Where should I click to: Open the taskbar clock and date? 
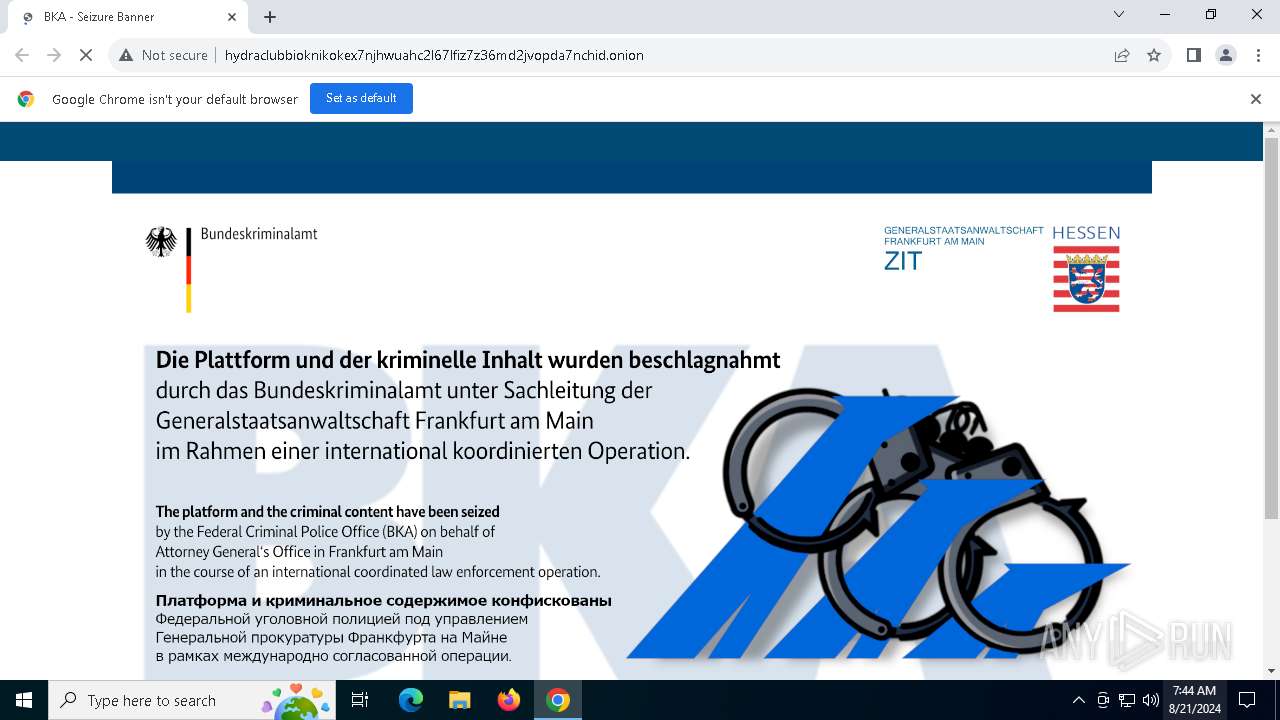[x=1194, y=700]
